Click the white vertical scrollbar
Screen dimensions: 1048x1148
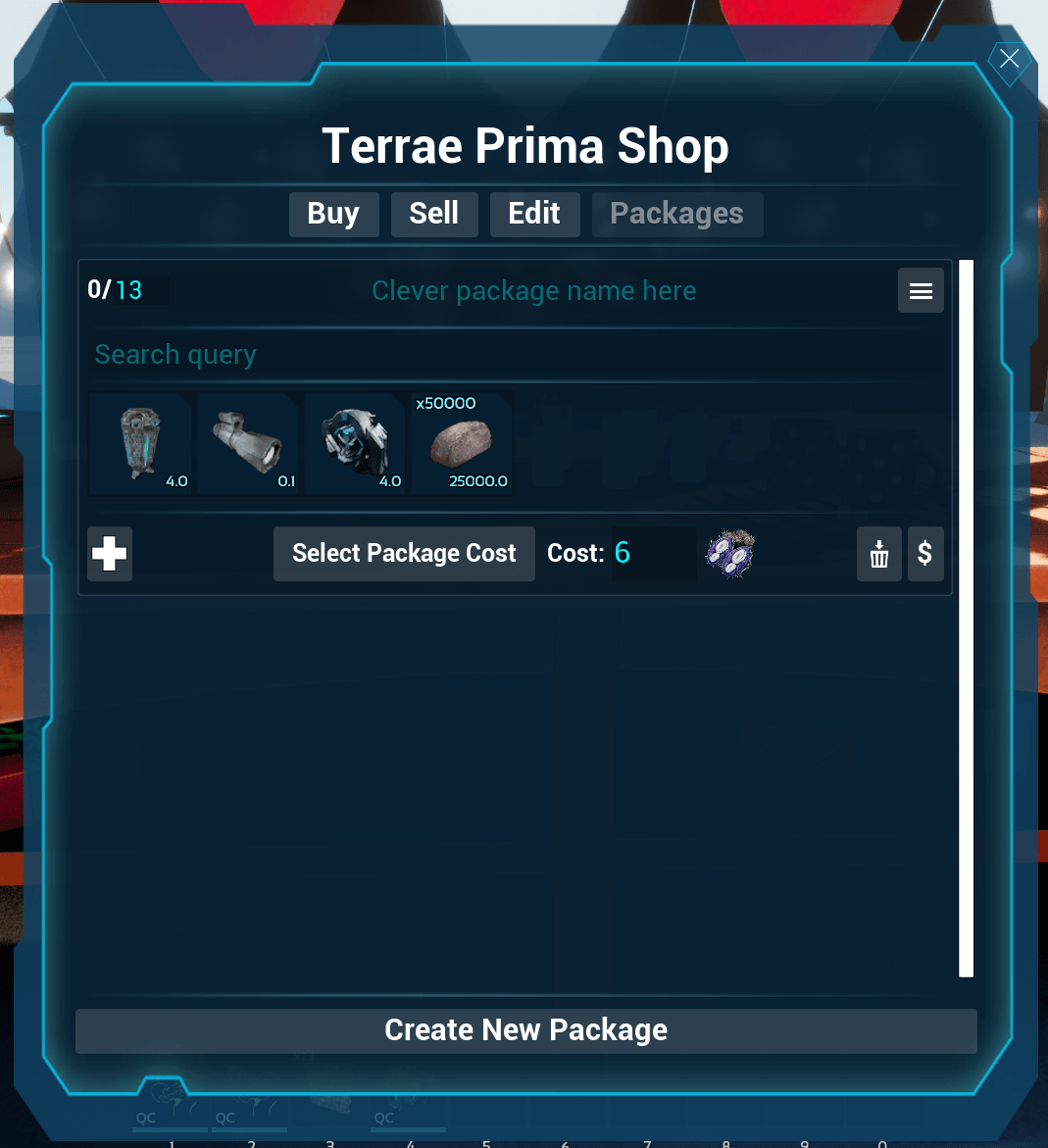coord(966,619)
